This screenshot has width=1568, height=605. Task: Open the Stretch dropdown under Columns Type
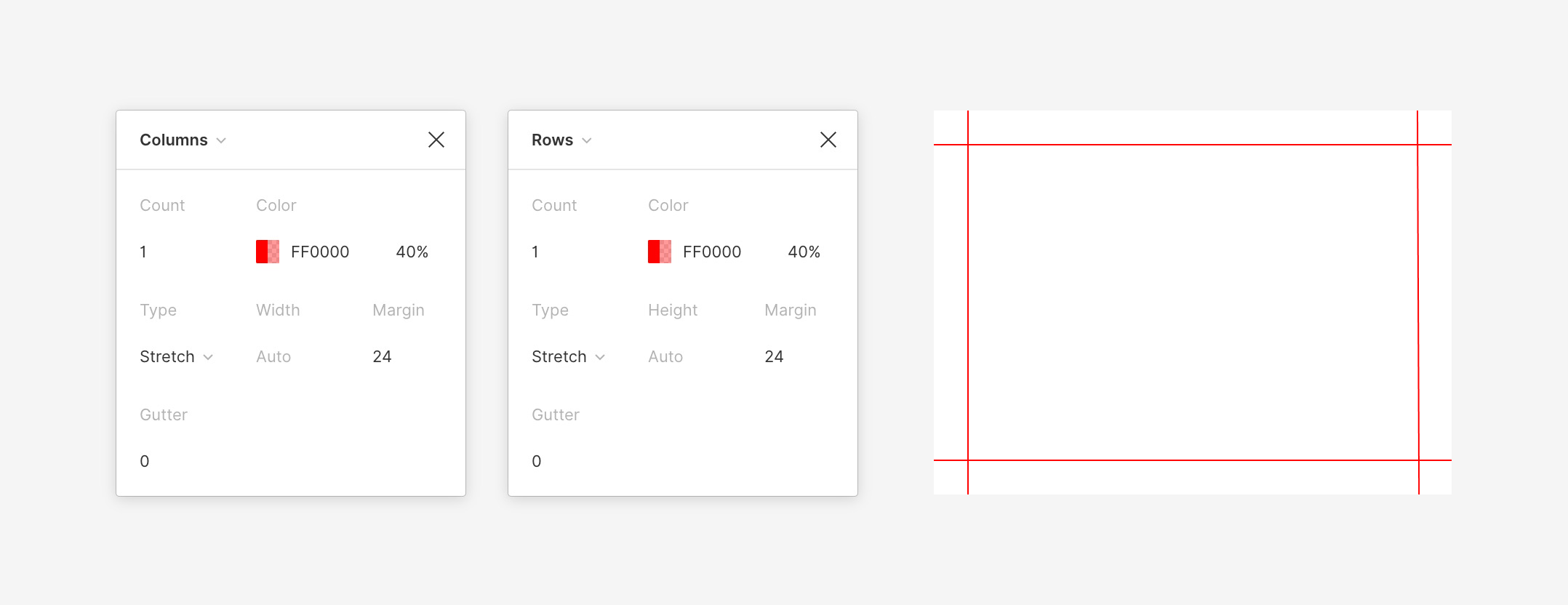pos(175,356)
